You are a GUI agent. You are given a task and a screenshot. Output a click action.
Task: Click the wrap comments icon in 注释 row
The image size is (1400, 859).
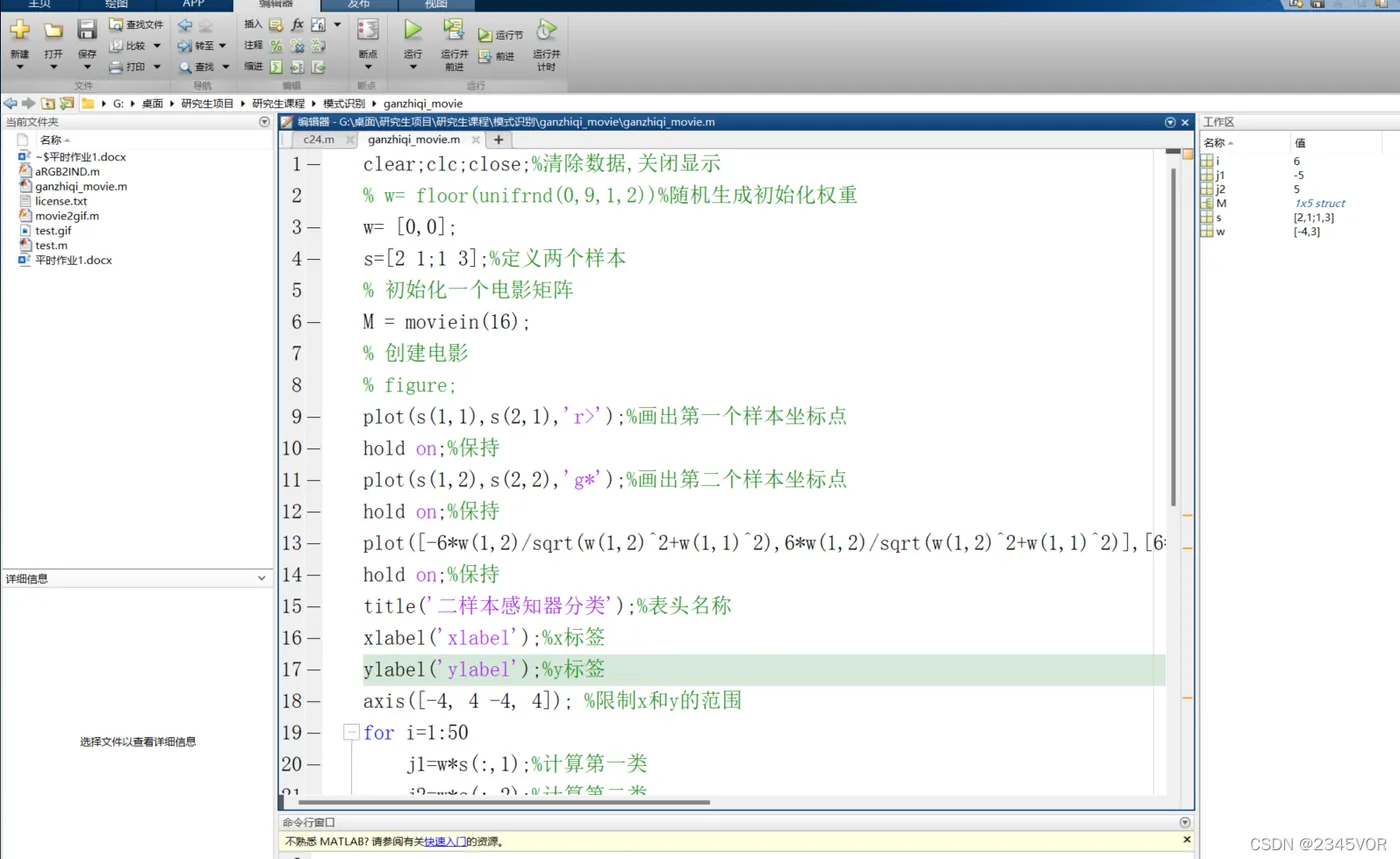[x=318, y=46]
